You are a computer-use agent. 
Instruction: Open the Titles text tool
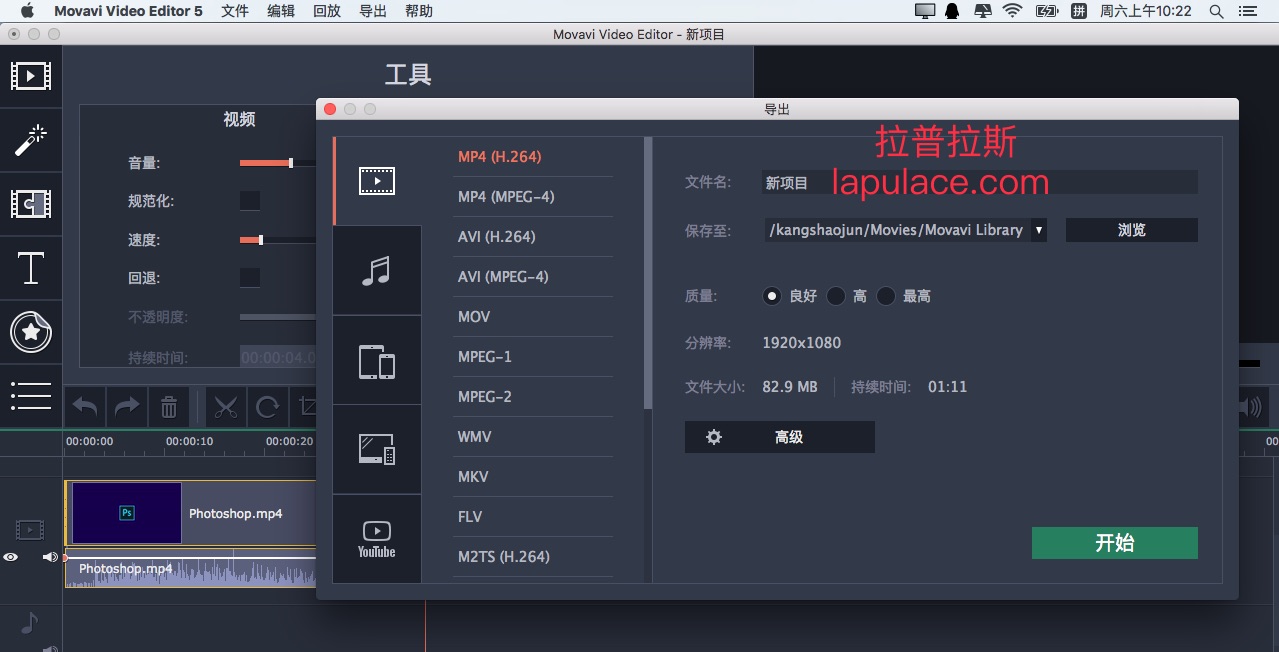(30, 268)
